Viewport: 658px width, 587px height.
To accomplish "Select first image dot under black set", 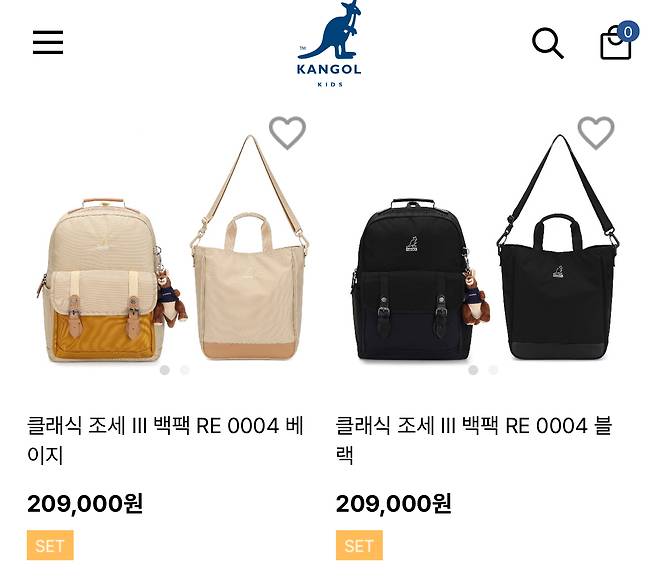I will point(473,370).
